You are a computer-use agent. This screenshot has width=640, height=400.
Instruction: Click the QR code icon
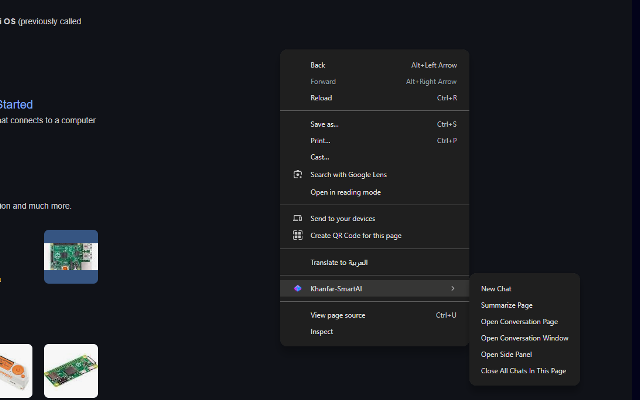(297, 235)
